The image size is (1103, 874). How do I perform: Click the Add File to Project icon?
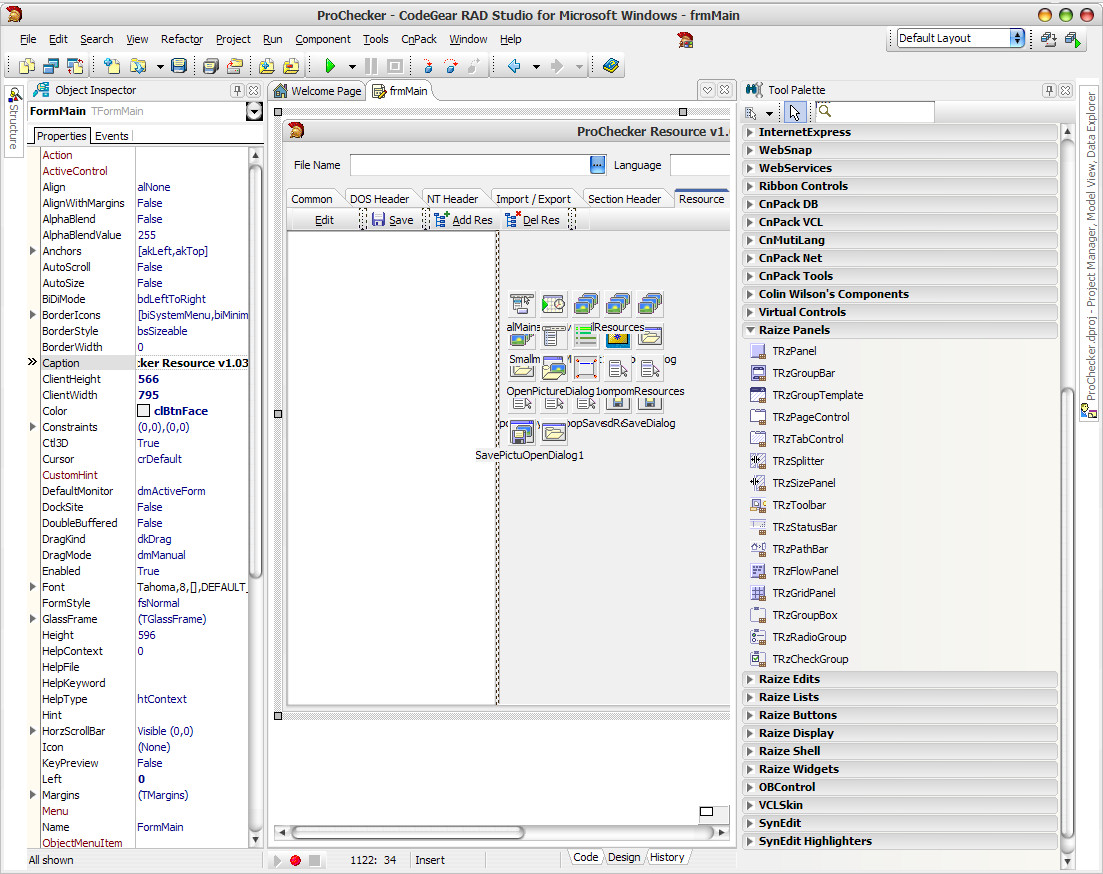point(267,66)
